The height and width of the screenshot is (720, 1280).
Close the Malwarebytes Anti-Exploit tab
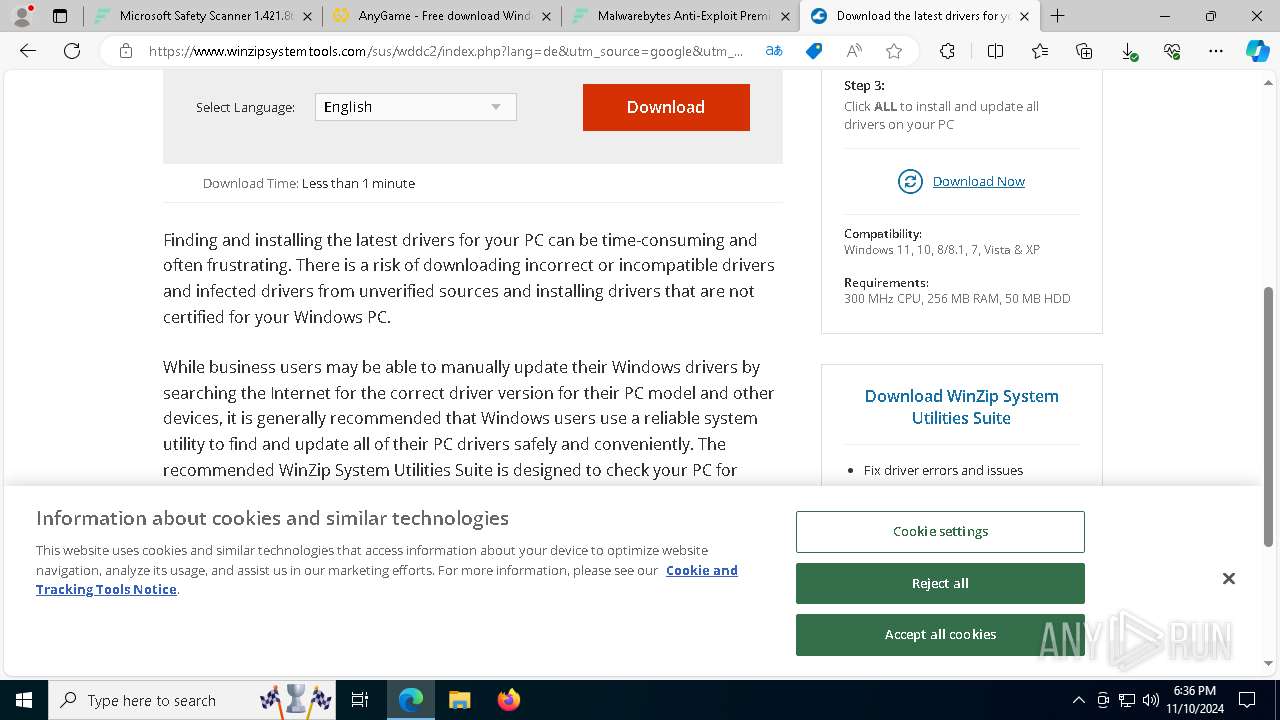785,16
